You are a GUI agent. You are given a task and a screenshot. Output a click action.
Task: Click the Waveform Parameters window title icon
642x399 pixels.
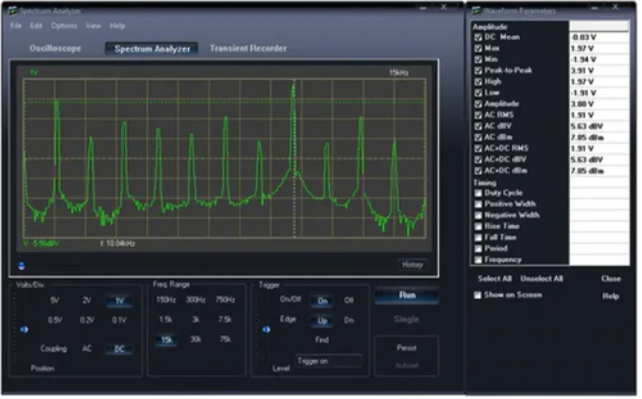[x=477, y=11]
